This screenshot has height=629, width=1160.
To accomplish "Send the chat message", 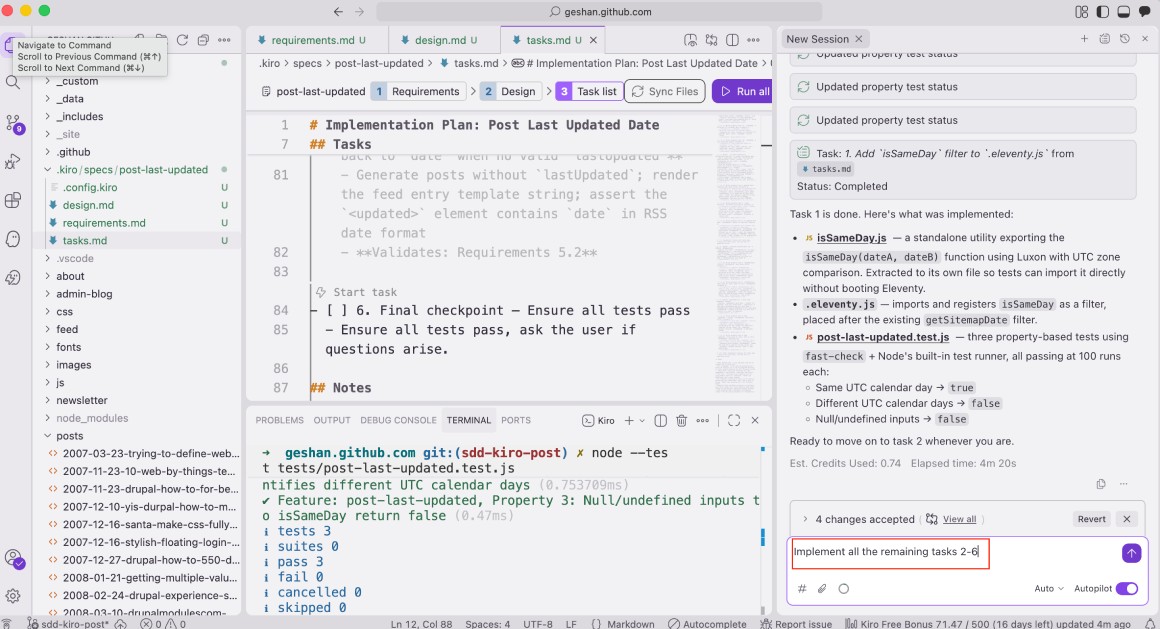I will [x=1131, y=553].
